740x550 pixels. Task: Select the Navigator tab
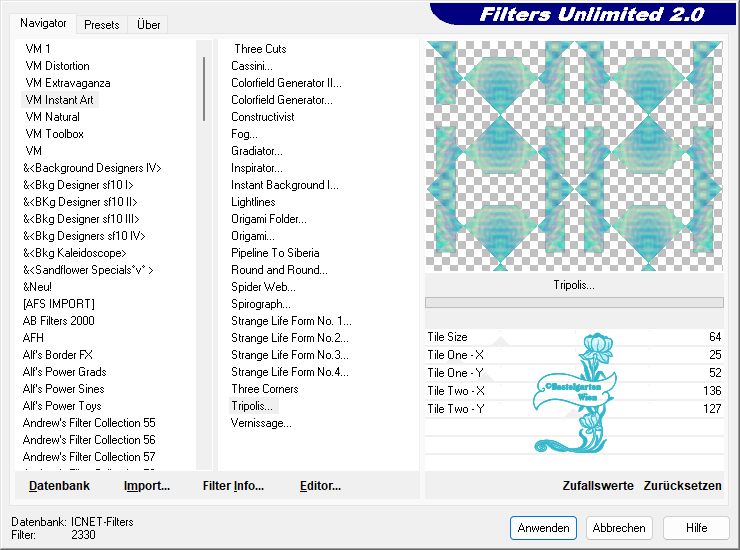[x=44, y=23]
